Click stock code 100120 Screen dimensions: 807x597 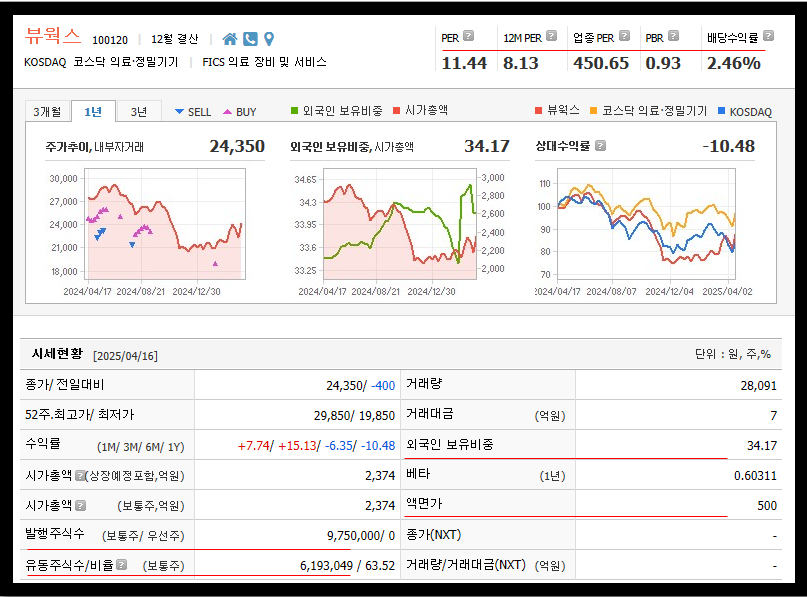coord(110,40)
